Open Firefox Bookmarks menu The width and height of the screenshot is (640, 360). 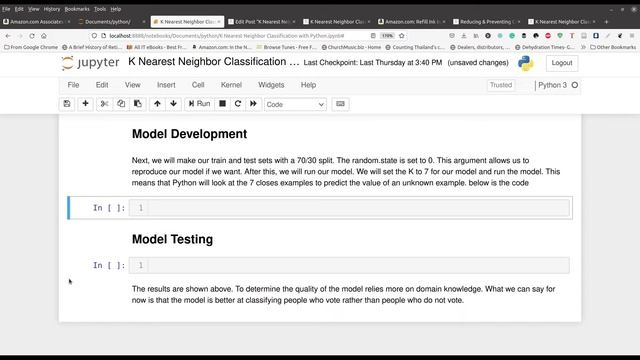(x=77, y=9)
